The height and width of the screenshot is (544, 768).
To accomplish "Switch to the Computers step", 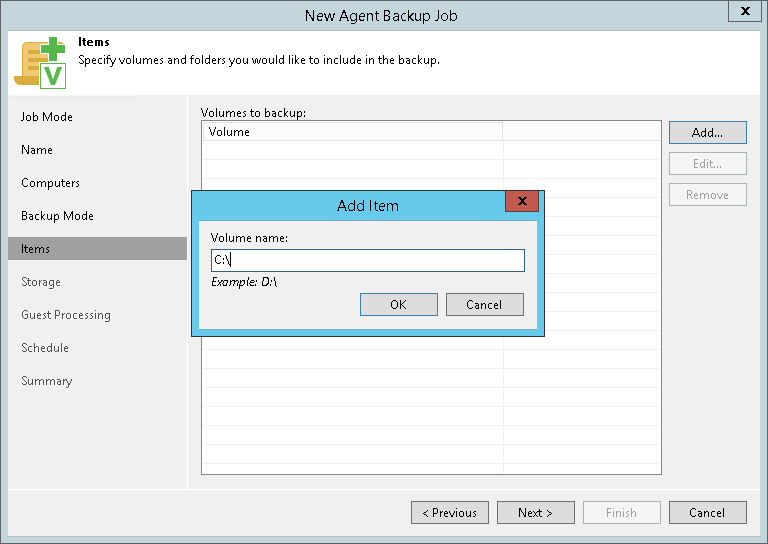I will 50,183.
